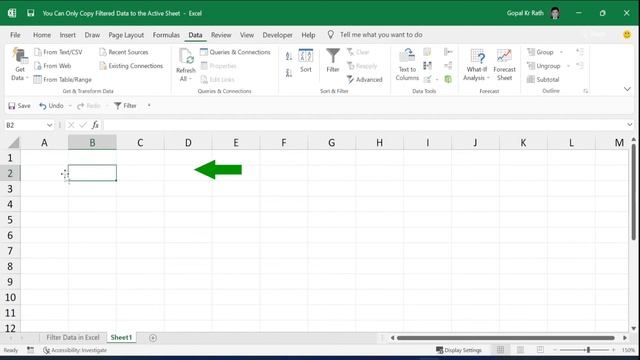Switch to Formulas tab
This screenshot has height=360, width=640.
click(166, 35)
